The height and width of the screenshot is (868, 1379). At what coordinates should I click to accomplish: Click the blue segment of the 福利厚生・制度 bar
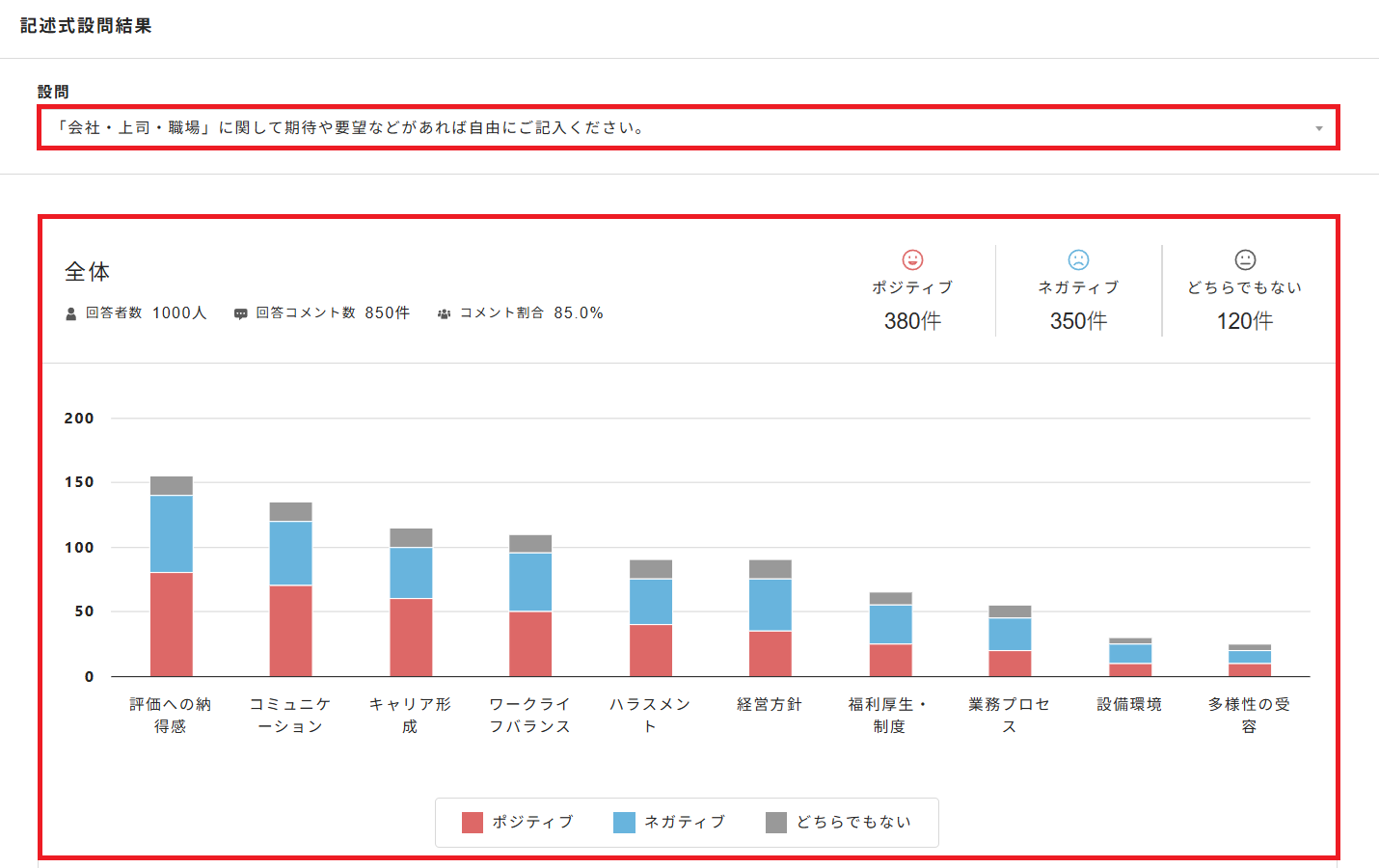click(890, 624)
